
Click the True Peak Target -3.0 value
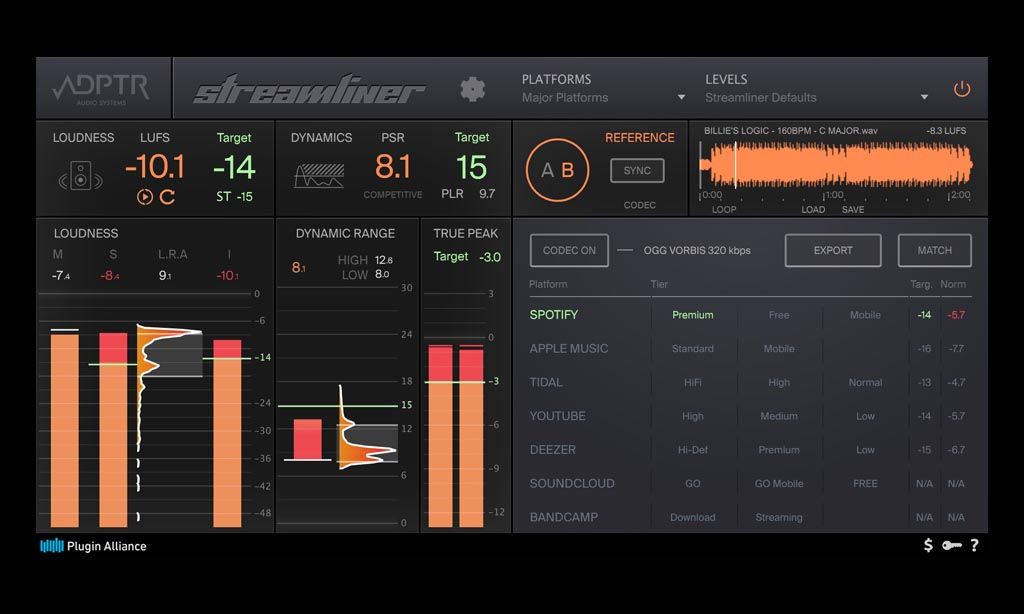[x=490, y=257]
